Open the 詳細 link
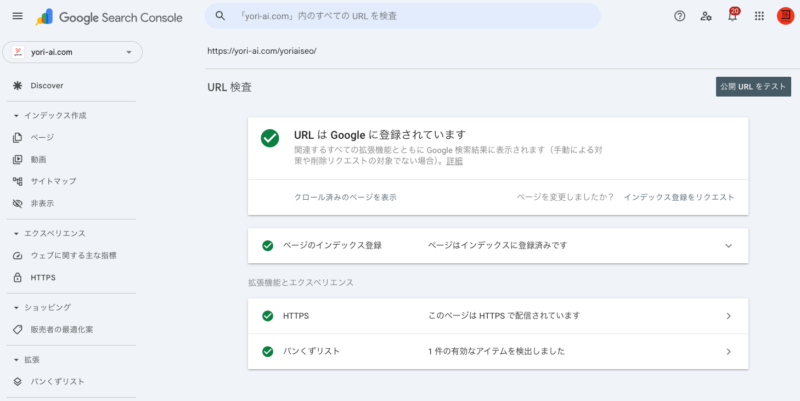 pos(455,161)
